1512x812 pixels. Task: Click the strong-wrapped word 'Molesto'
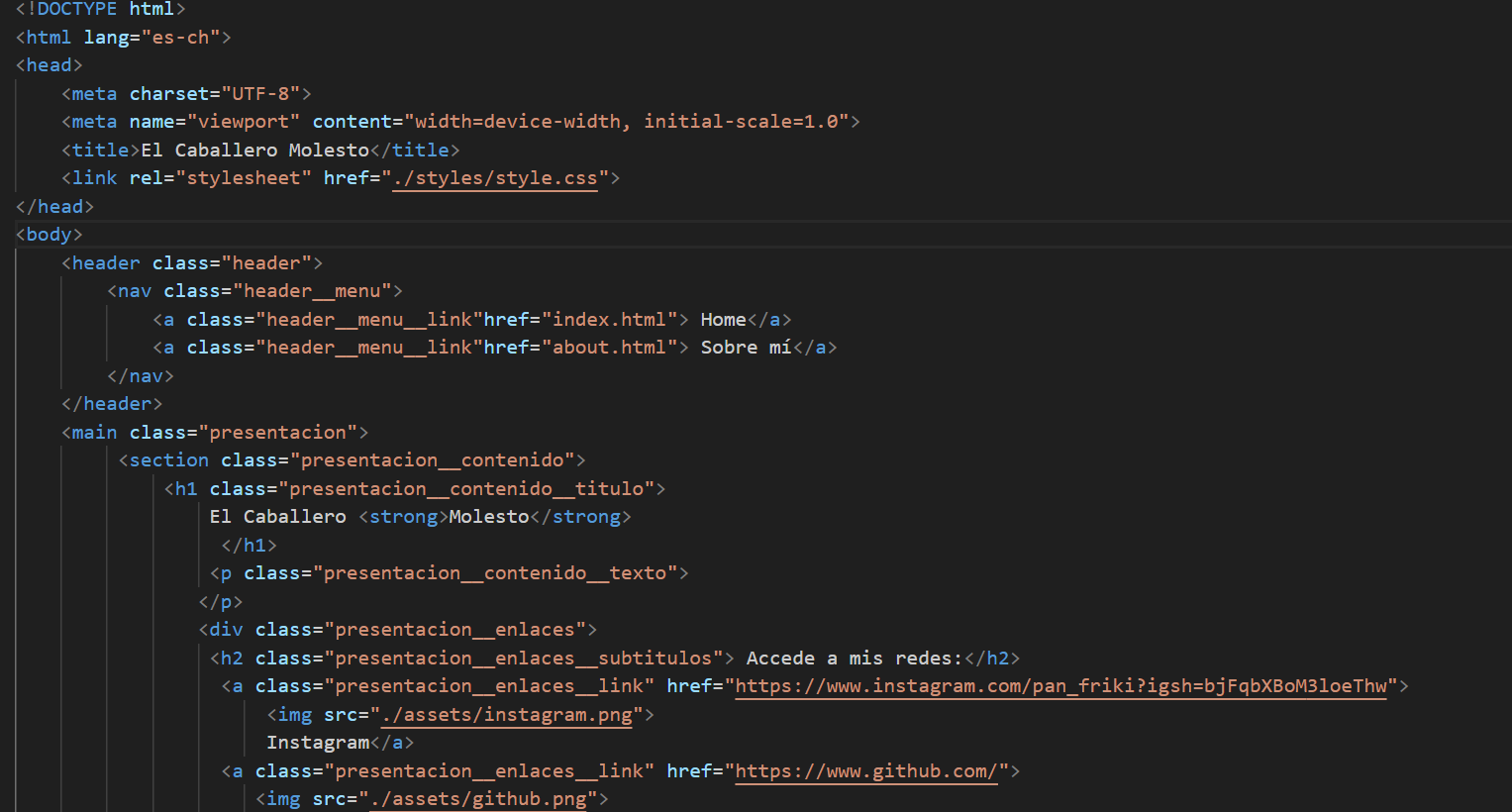[x=489, y=517]
